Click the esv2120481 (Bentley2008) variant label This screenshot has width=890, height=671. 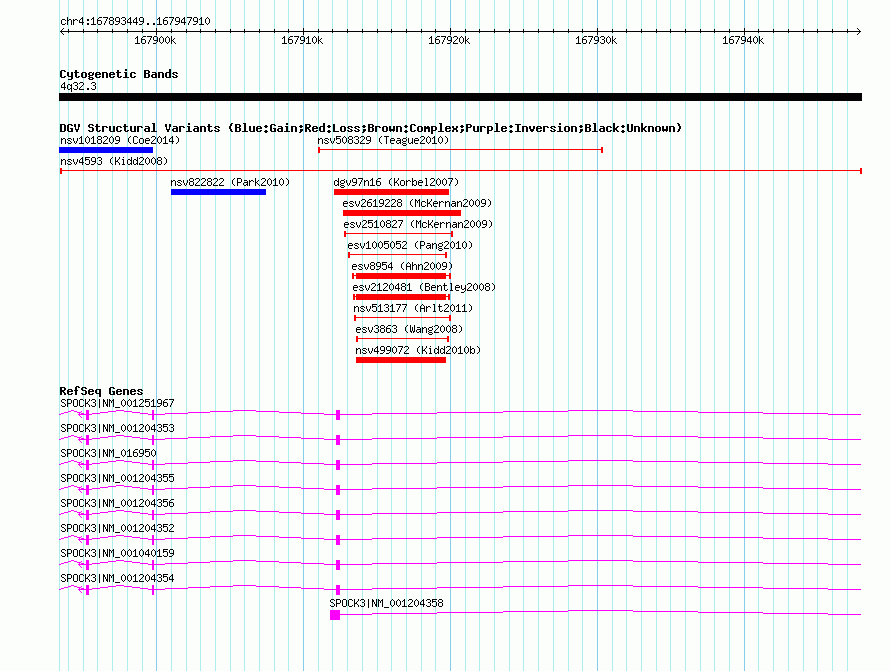click(424, 287)
